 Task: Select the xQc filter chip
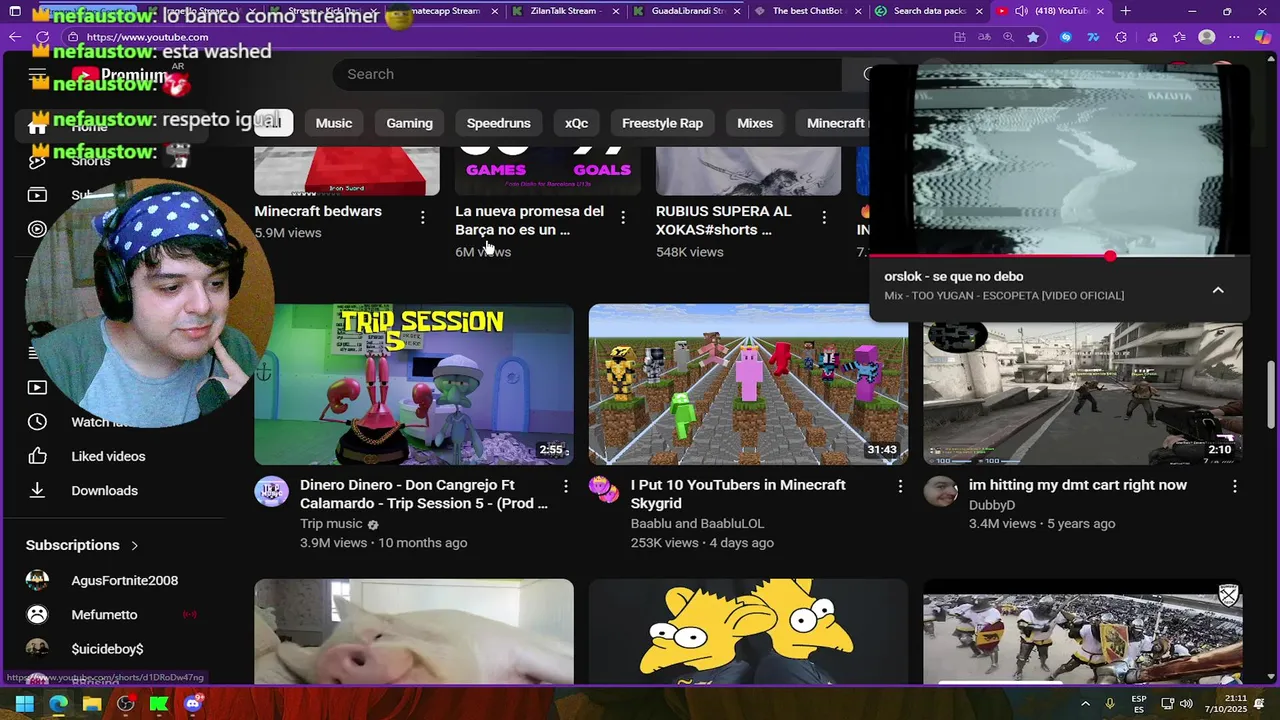(x=576, y=123)
